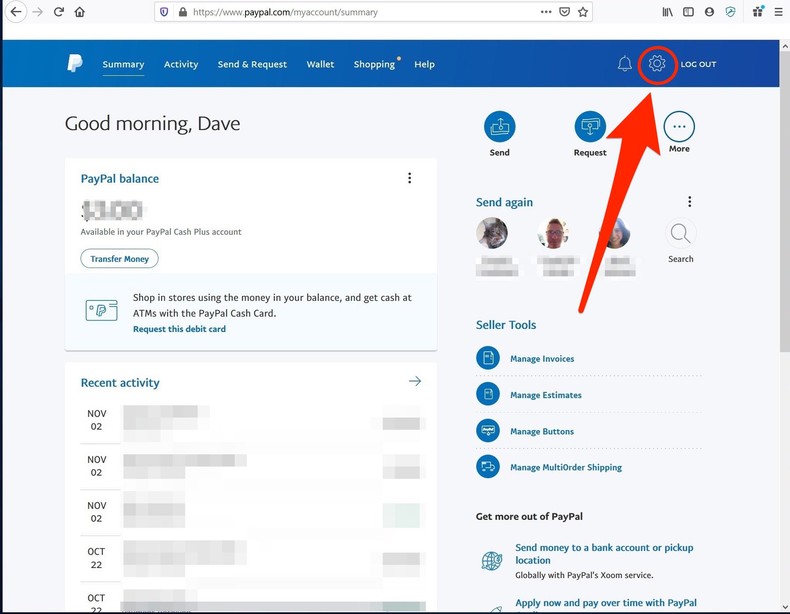Click the Request money icon
The width and height of the screenshot is (790, 614).
(589, 126)
